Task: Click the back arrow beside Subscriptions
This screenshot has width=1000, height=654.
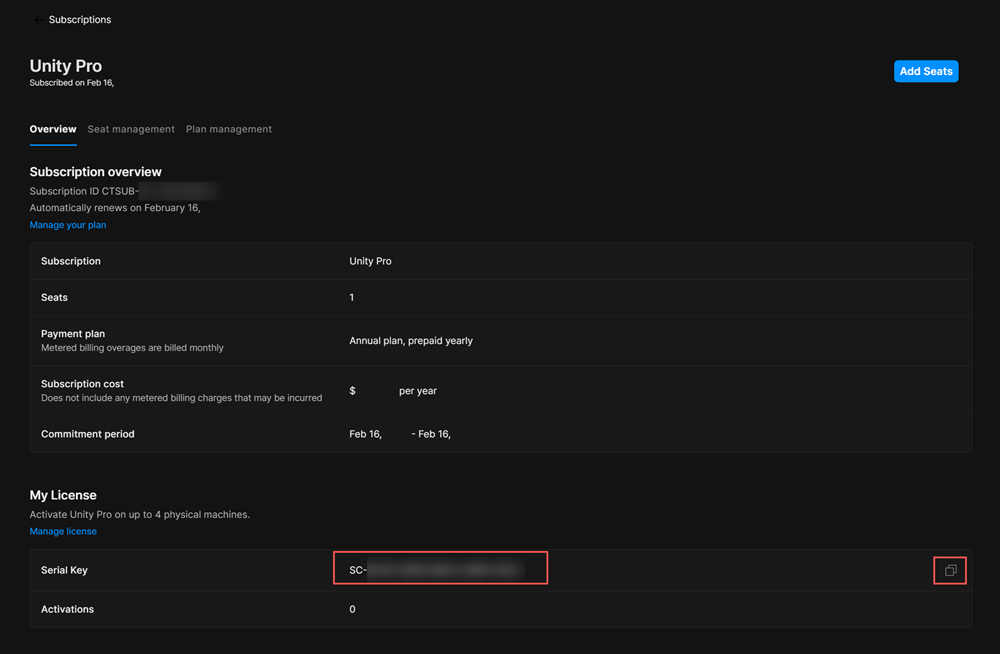Action: click(38, 20)
